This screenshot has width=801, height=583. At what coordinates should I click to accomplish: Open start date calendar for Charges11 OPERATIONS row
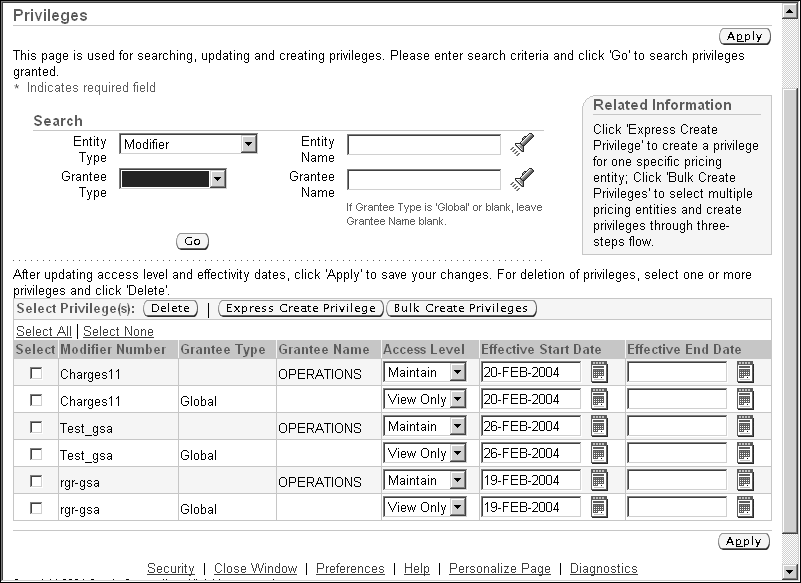pyautogui.click(x=599, y=372)
